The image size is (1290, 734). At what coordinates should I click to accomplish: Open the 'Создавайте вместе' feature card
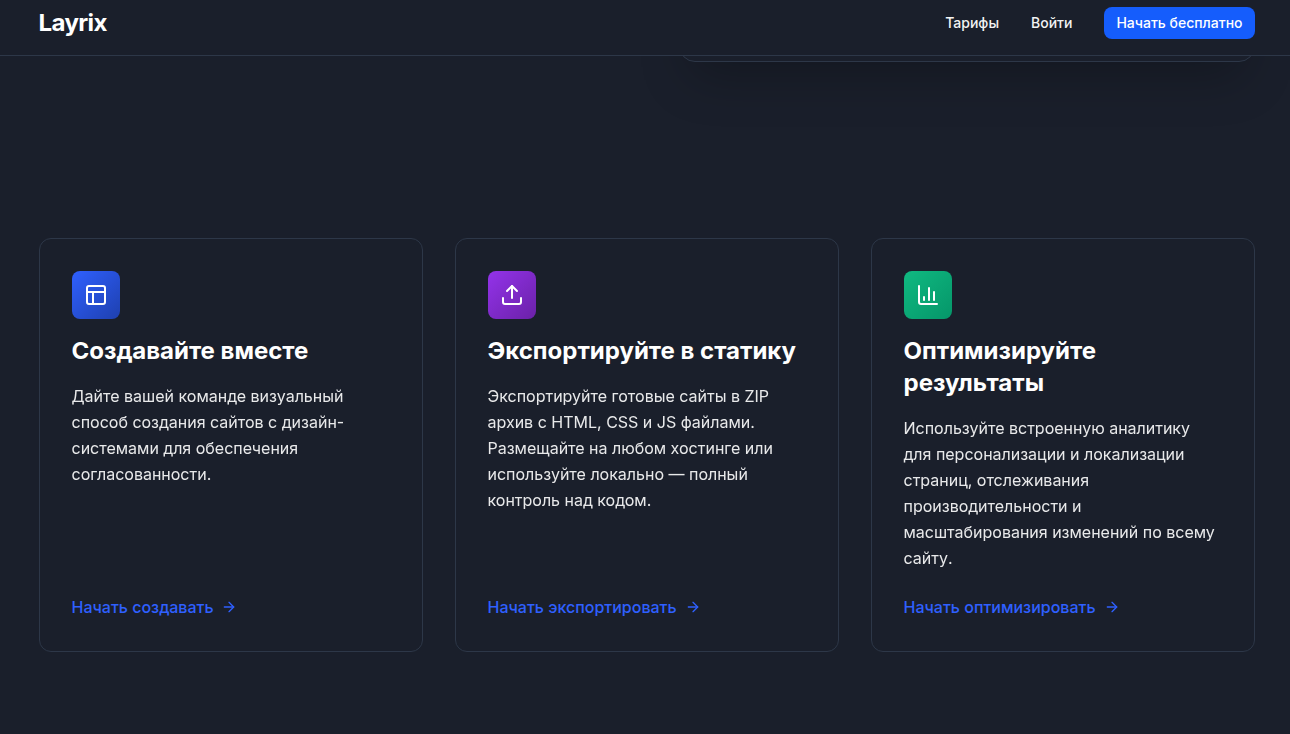click(x=230, y=443)
